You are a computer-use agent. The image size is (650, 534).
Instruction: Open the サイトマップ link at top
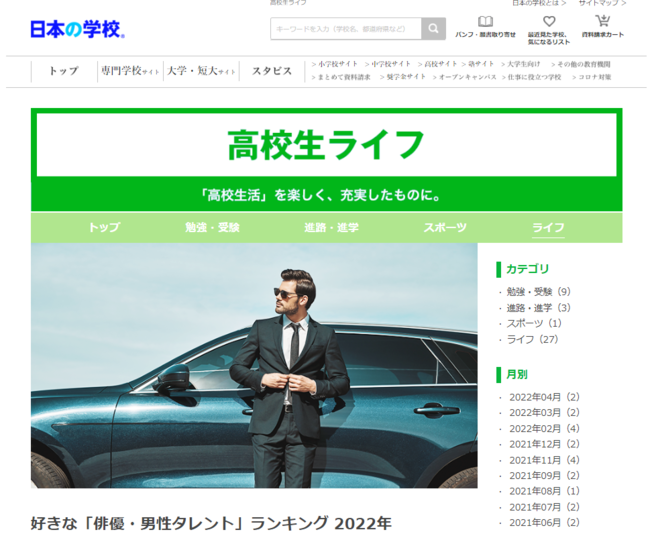pos(600,4)
